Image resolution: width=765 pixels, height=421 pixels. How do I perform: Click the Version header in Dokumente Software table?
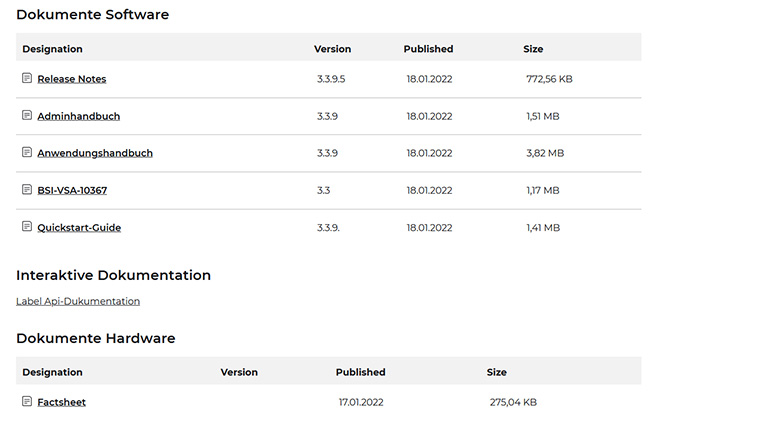click(333, 49)
